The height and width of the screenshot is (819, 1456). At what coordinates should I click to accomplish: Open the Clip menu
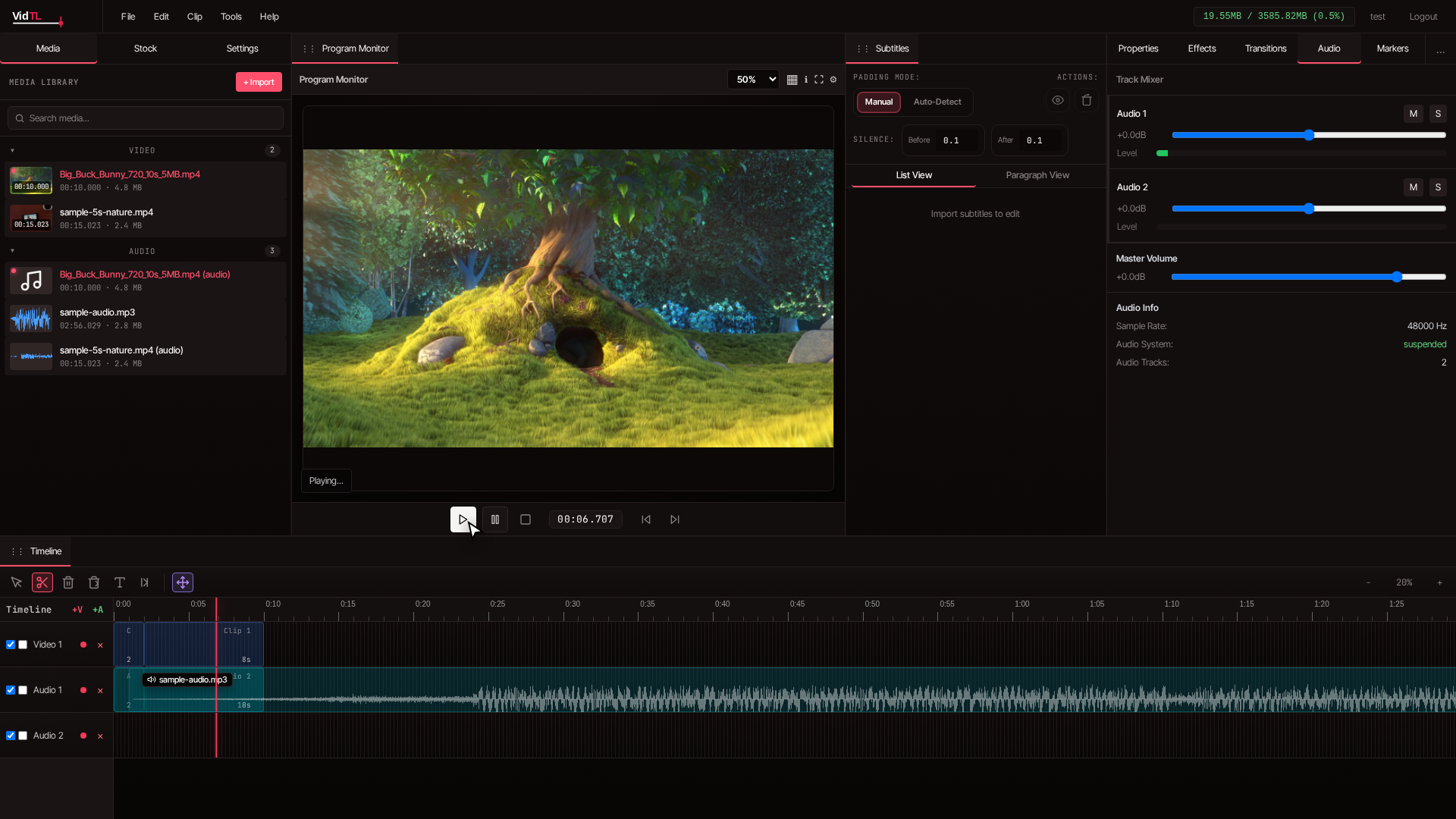(195, 17)
